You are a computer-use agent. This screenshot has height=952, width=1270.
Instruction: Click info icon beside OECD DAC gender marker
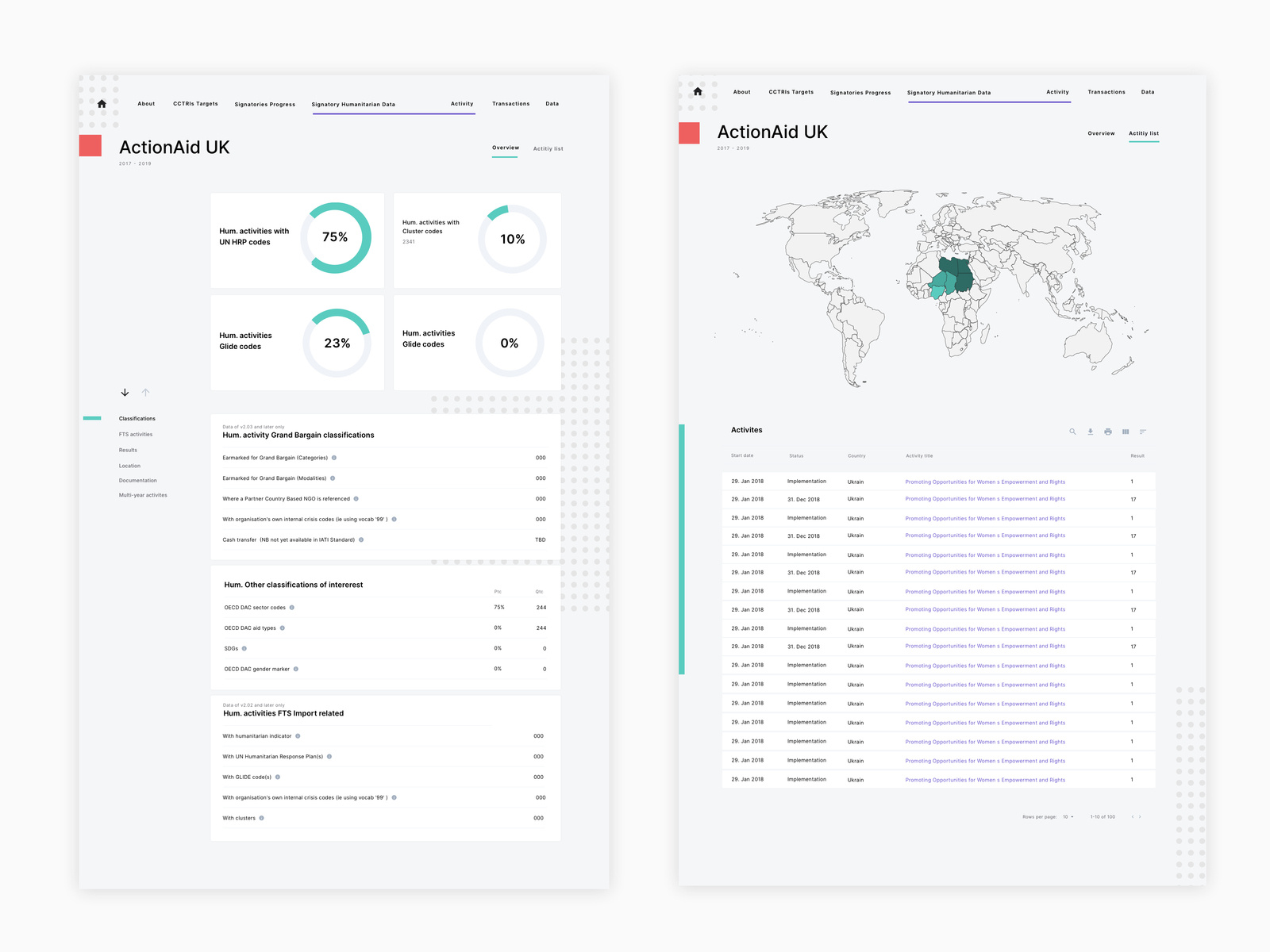click(x=295, y=669)
